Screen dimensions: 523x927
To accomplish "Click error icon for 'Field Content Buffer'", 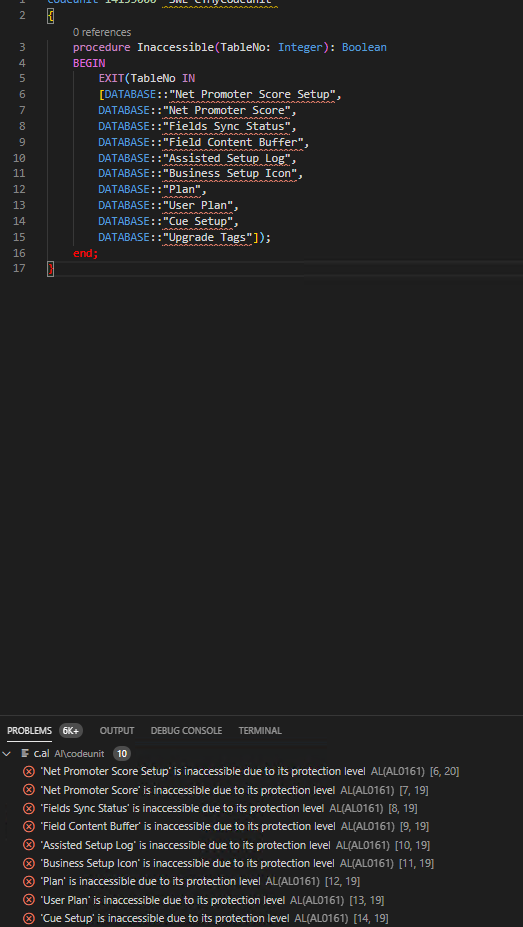I will point(28,826).
